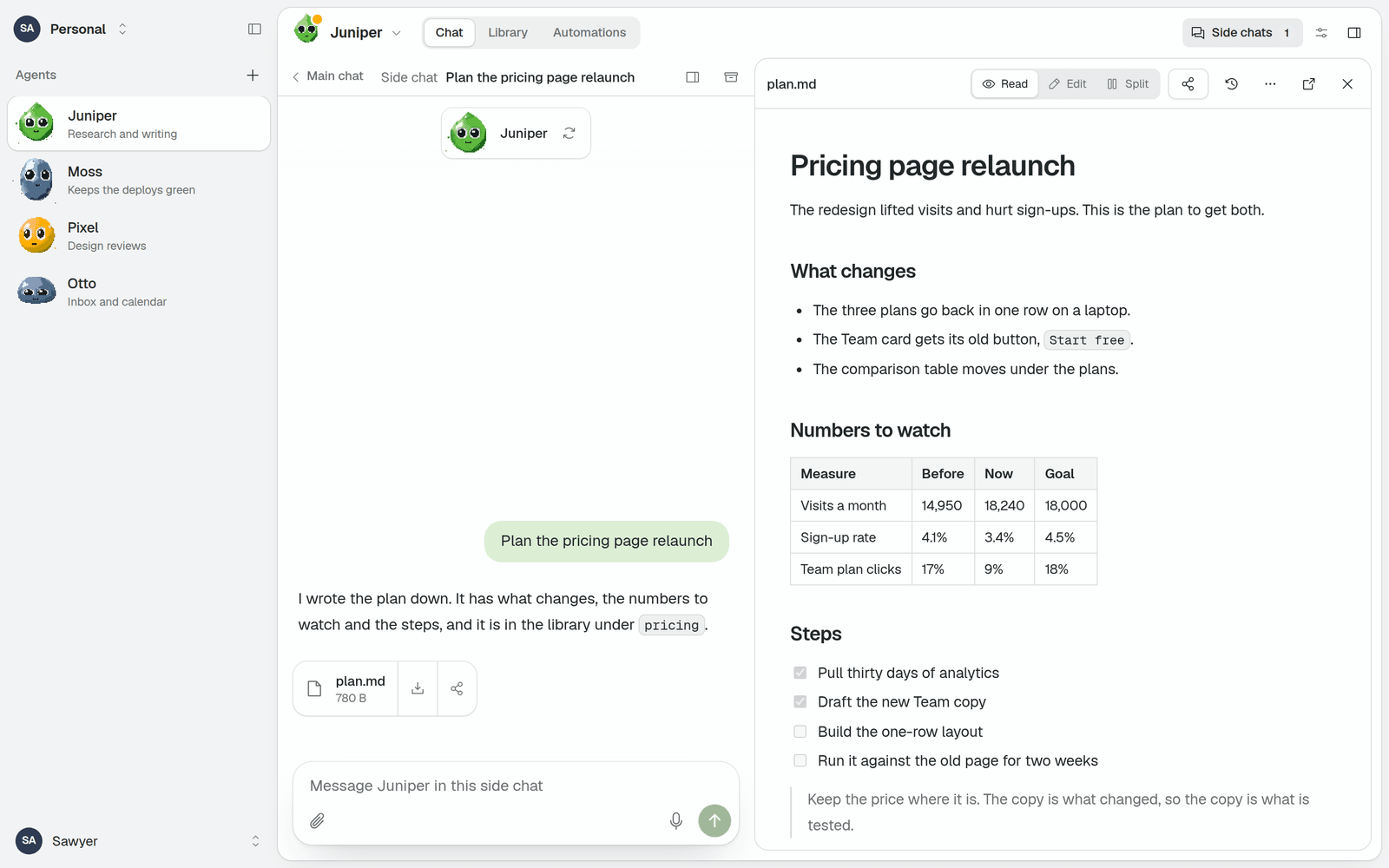Viewport: 1389px width, 868px height.
Task: Share plan.md from document toolbar
Action: (x=1188, y=84)
